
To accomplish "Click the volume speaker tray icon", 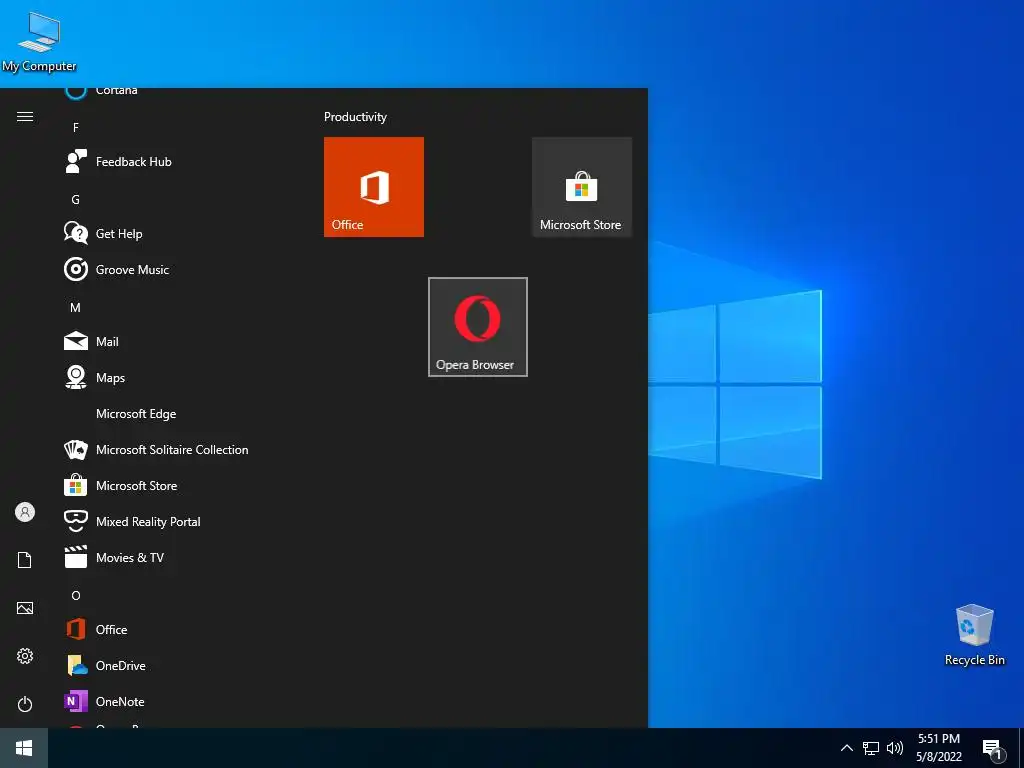I will coord(895,748).
